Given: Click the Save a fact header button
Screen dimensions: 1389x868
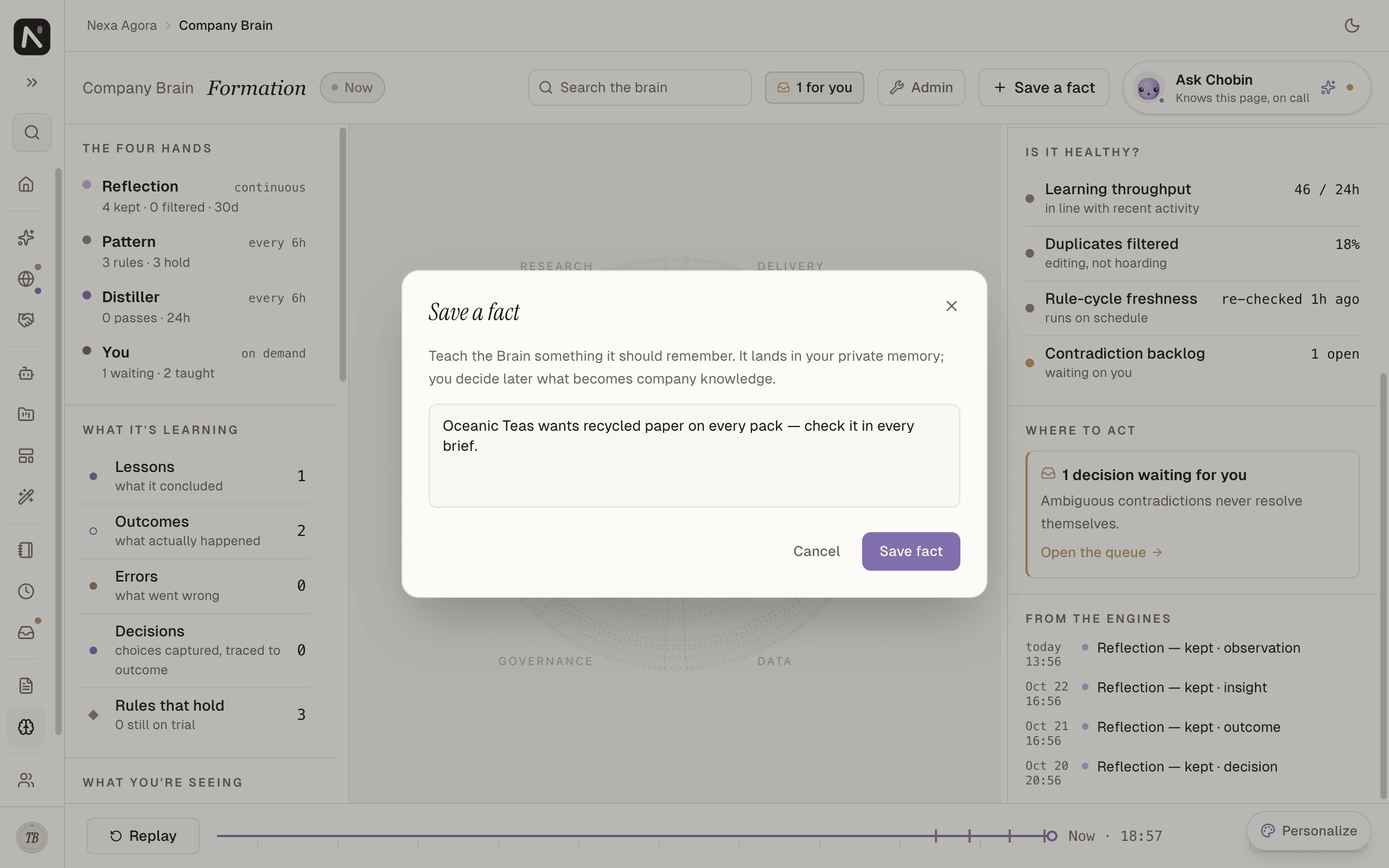Looking at the screenshot, I should click(x=1043, y=88).
